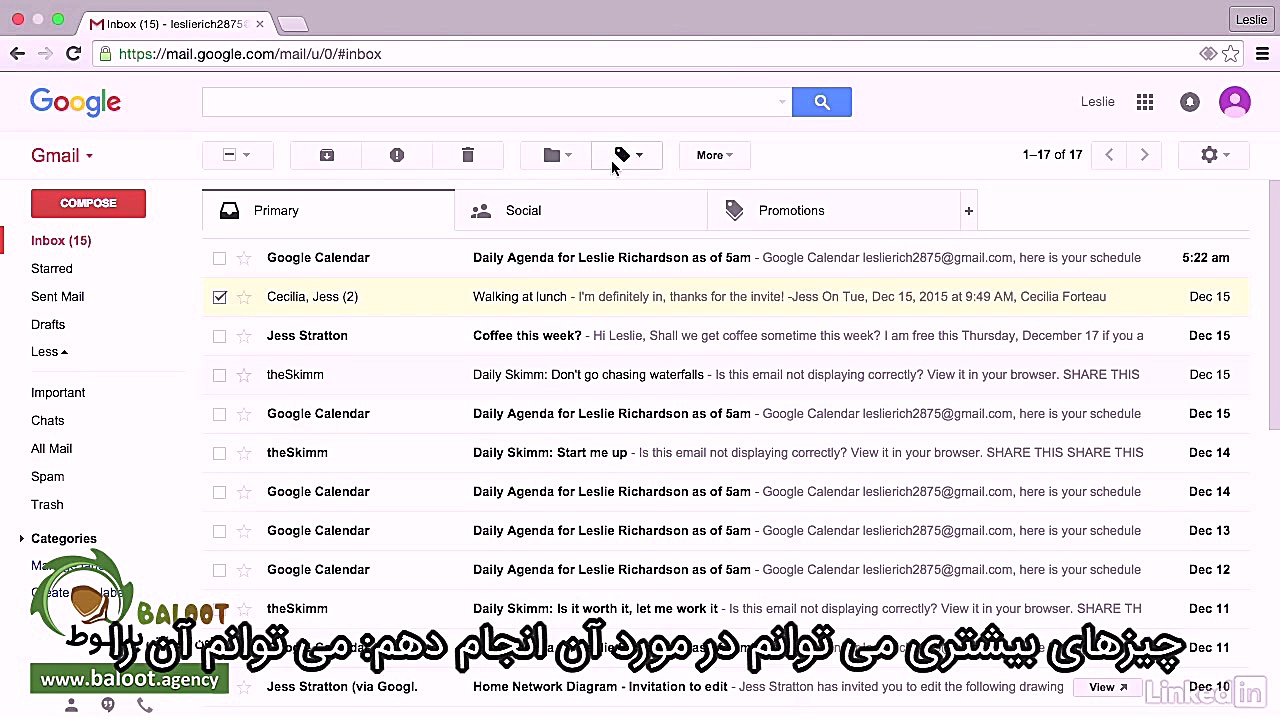Star the Coffee this week email
Image resolution: width=1280 pixels, height=720 pixels.
coord(243,335)
